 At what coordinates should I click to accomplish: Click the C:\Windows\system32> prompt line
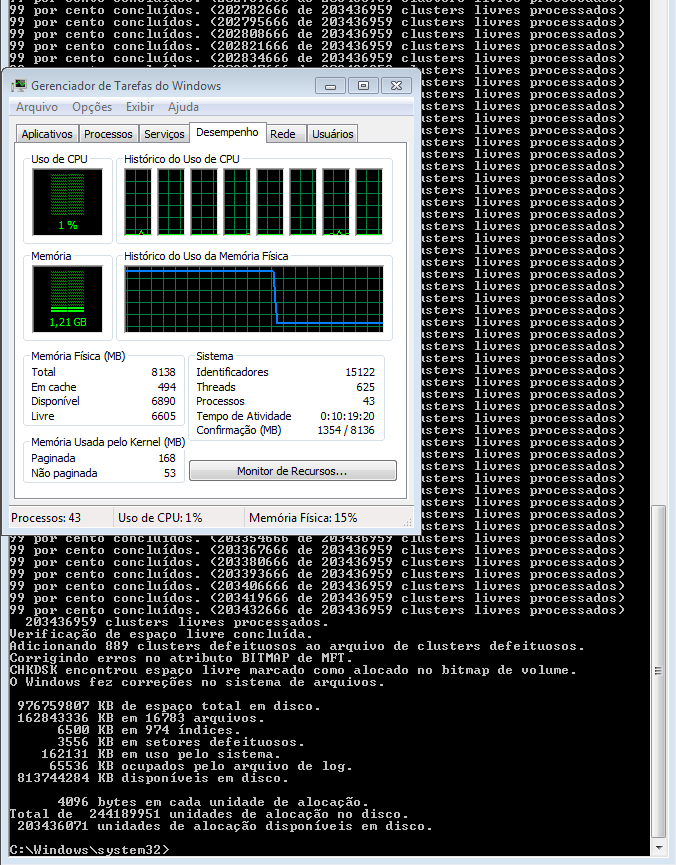89,850
